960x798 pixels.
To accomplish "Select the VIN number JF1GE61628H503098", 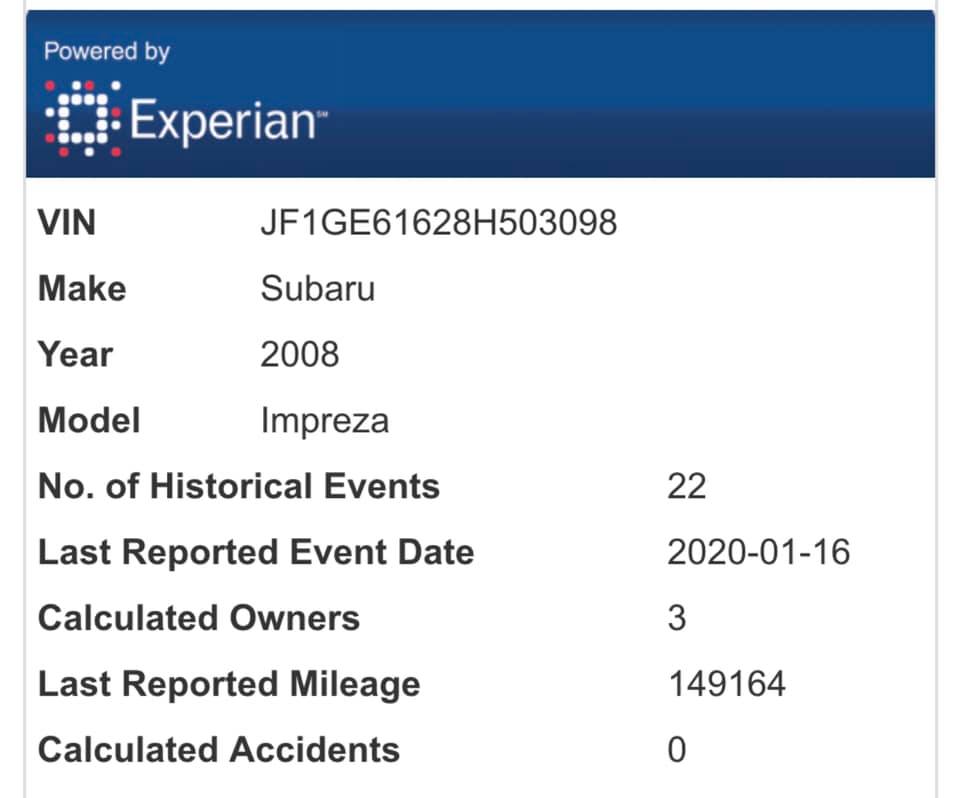I will coord(438,222).
